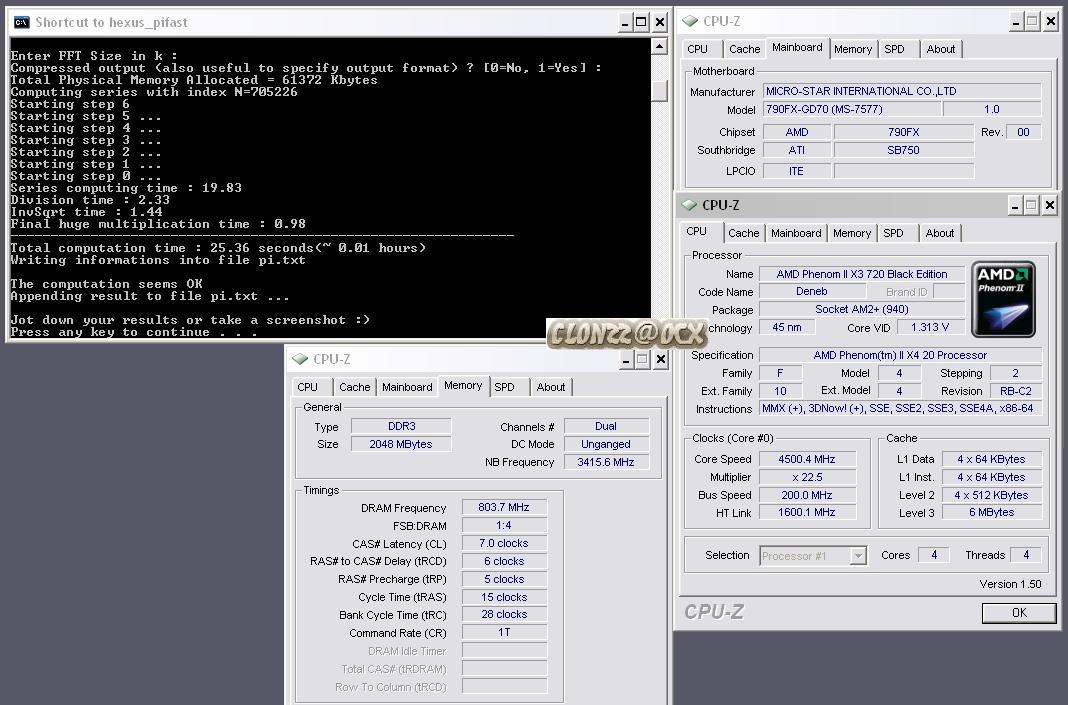Click Core VID value 1.313 V
The height and width of the screenshot is (705, 1068).
930,328
